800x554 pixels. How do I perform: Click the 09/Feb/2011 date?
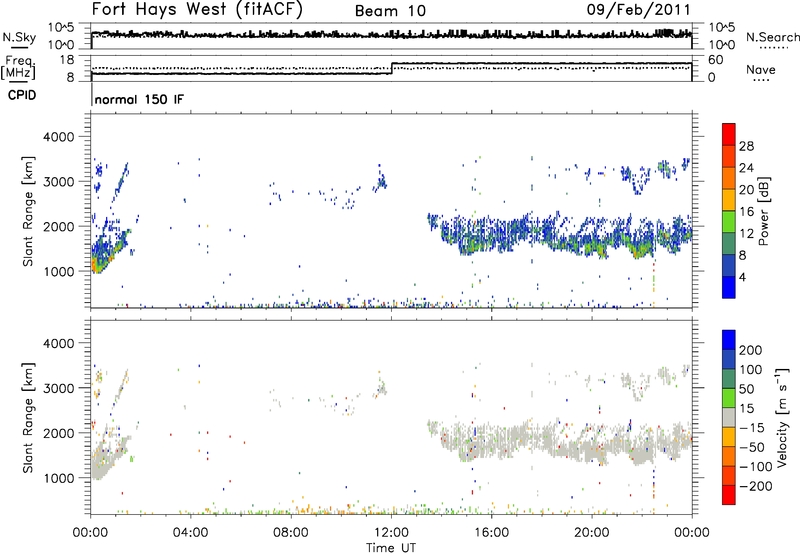coord(638,10)
